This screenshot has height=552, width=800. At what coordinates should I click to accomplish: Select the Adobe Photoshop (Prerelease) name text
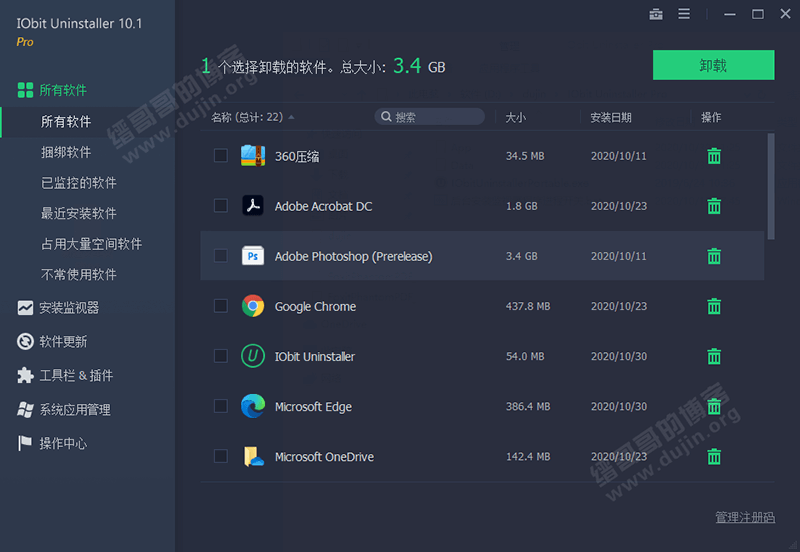click(x=354, y=256)
